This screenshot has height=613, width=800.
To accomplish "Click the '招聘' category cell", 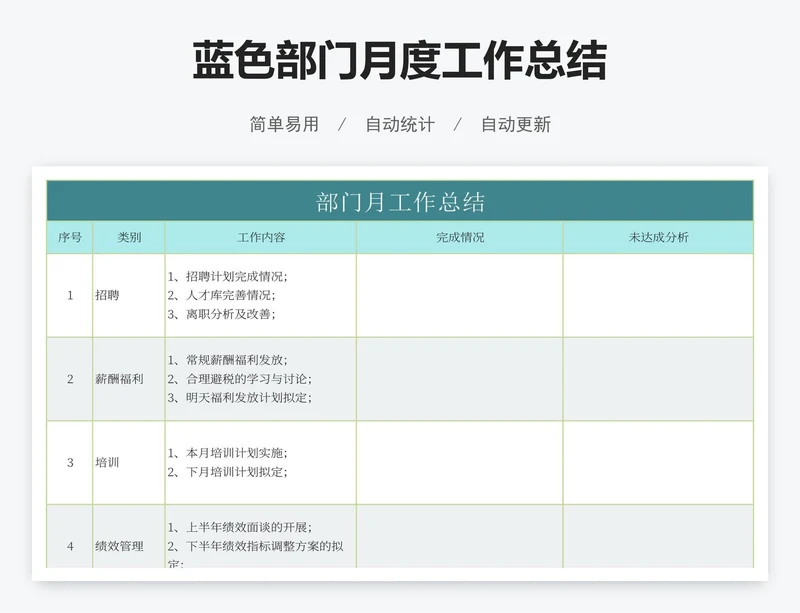I will [x=129, y=296].
